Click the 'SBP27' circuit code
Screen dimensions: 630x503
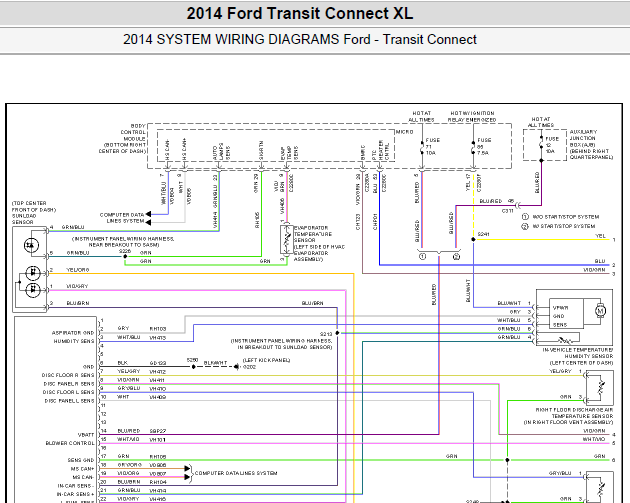158,431
